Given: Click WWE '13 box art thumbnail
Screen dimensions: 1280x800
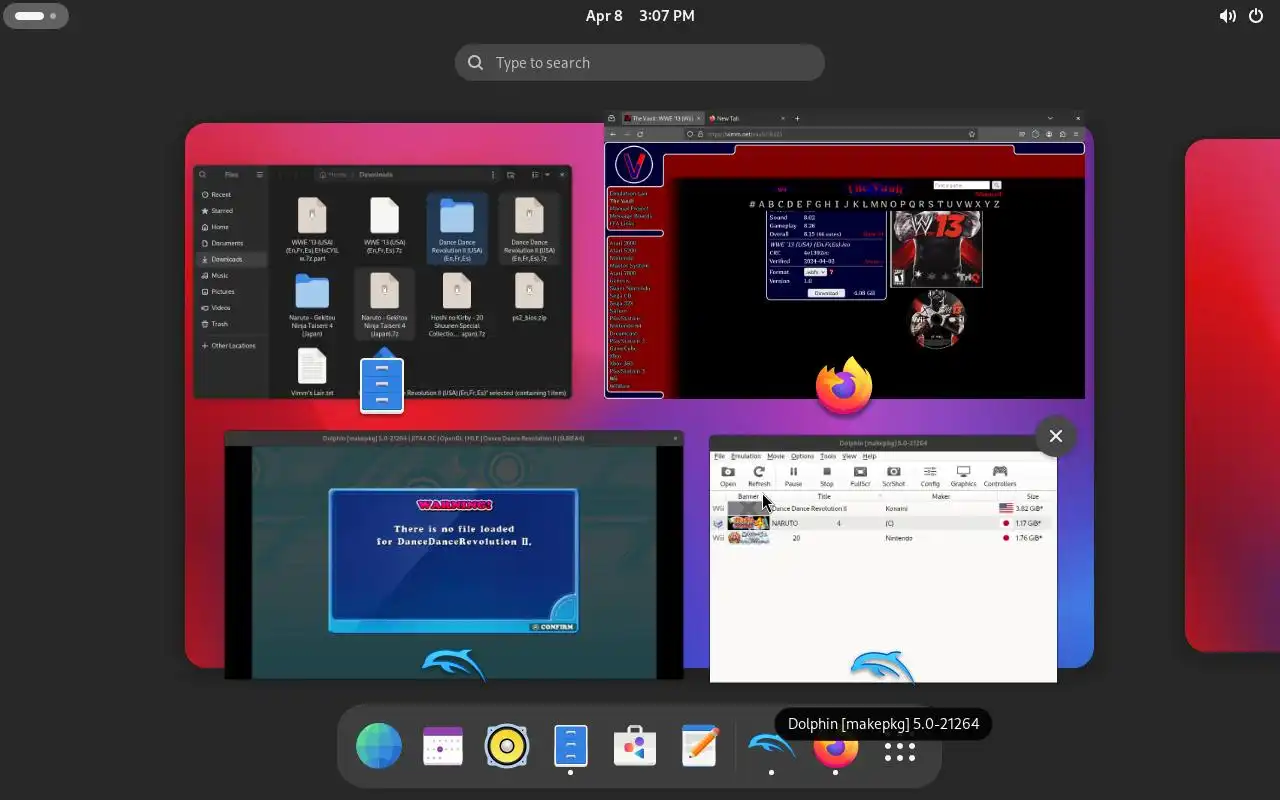Looking at the screenshot, I should point(937,248).
